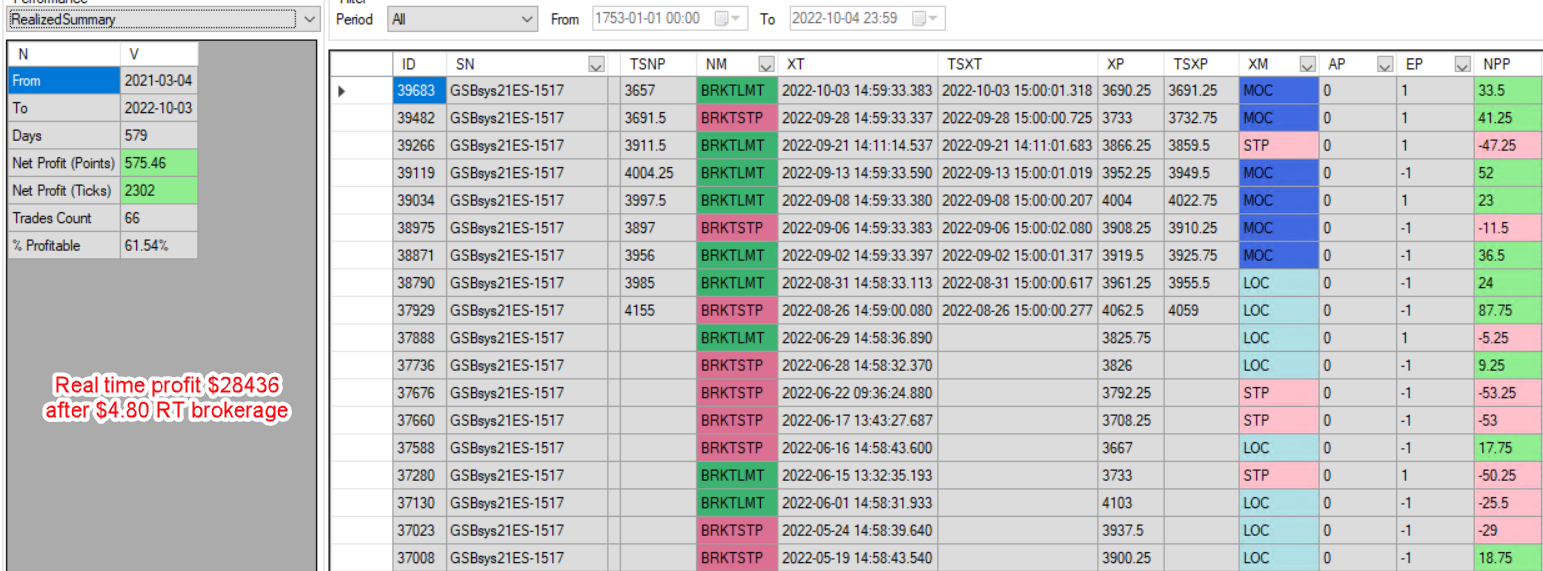Open the To date calendar picker

click(925, 19)
